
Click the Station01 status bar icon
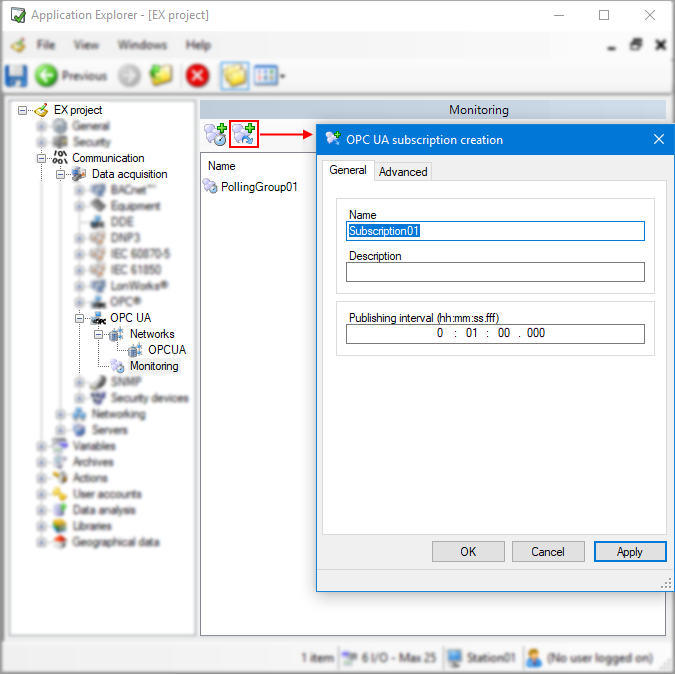point(455,658)
